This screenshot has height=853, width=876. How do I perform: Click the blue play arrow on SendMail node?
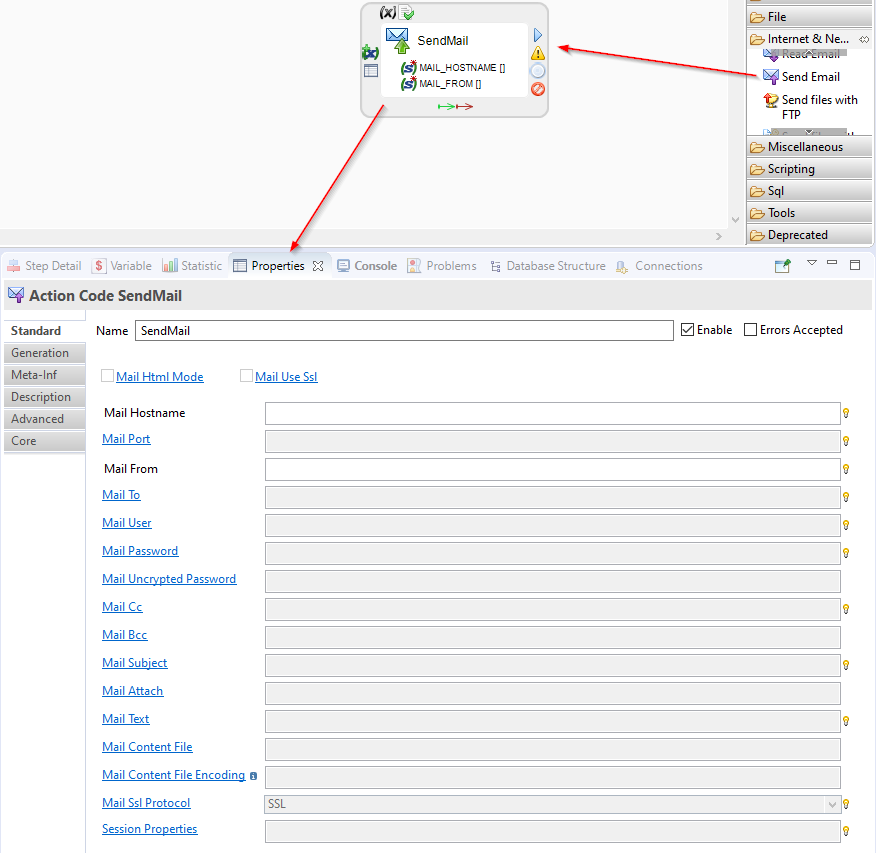537,35
